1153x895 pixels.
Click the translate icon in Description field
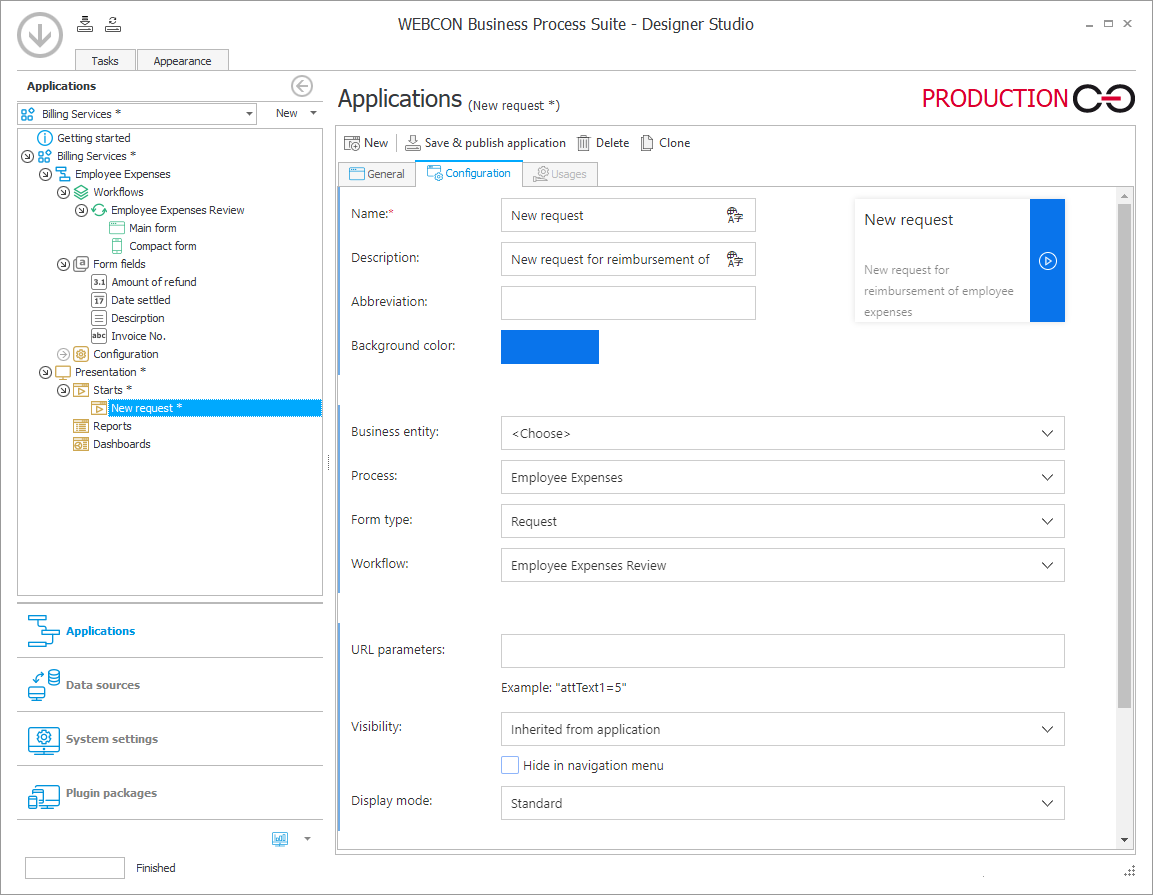coord(735,259)
